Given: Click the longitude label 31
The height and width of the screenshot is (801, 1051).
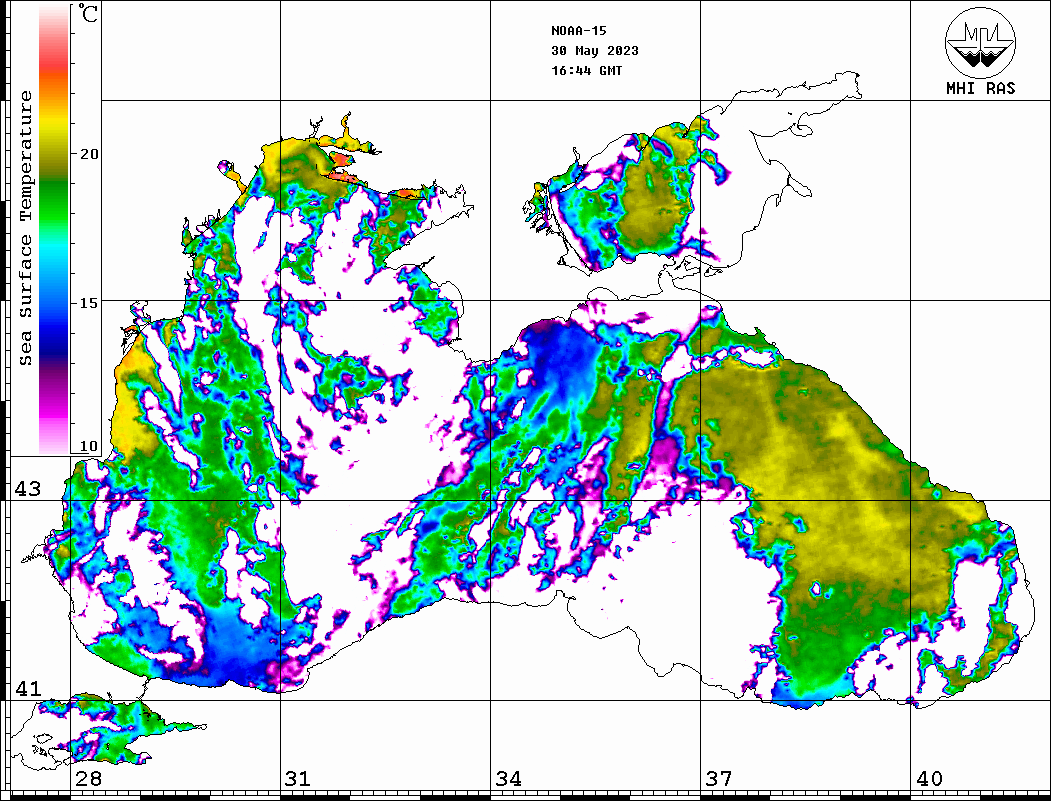Looking at the screenshot, I should (298, 779).
